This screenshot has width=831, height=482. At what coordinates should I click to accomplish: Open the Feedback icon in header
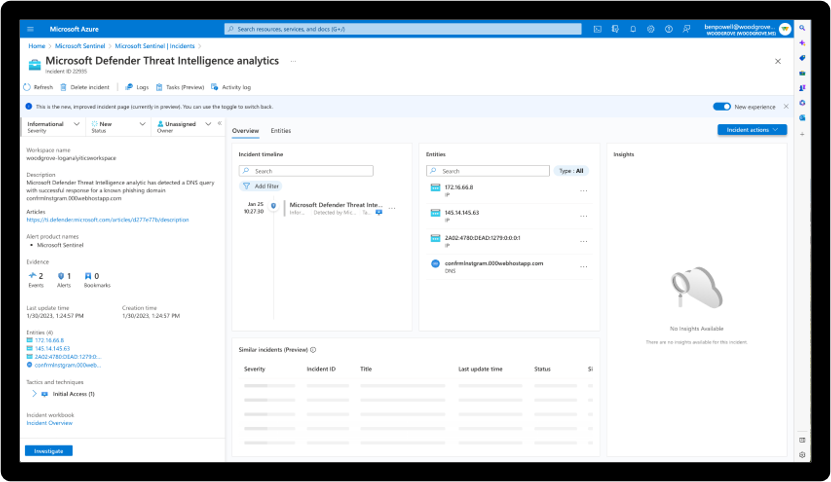tap(686, 29)
